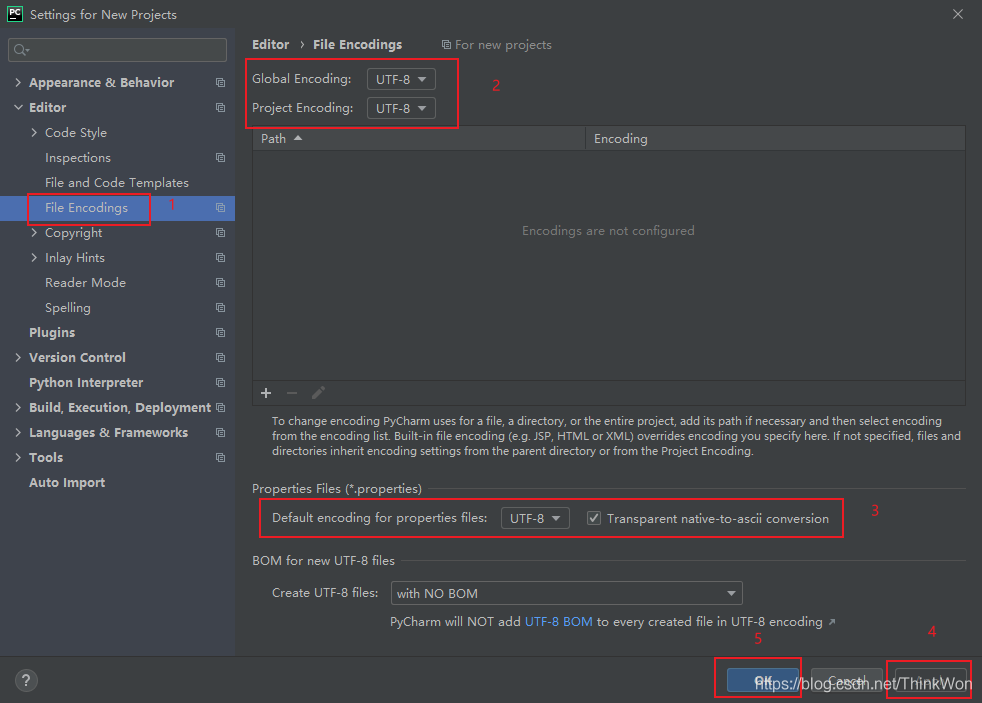Screen dimensions: 982x703
Task: Expand the Languages & Frameworks section
Action: point(18,433)
